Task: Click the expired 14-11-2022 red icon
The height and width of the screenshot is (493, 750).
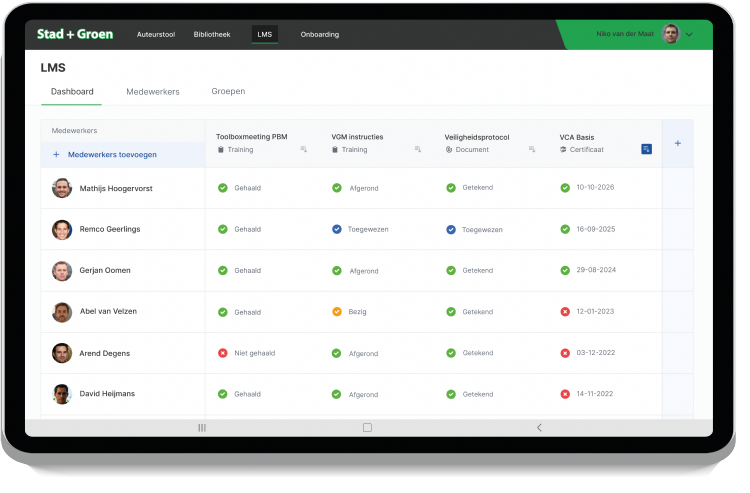Action: tap(565, 394)
